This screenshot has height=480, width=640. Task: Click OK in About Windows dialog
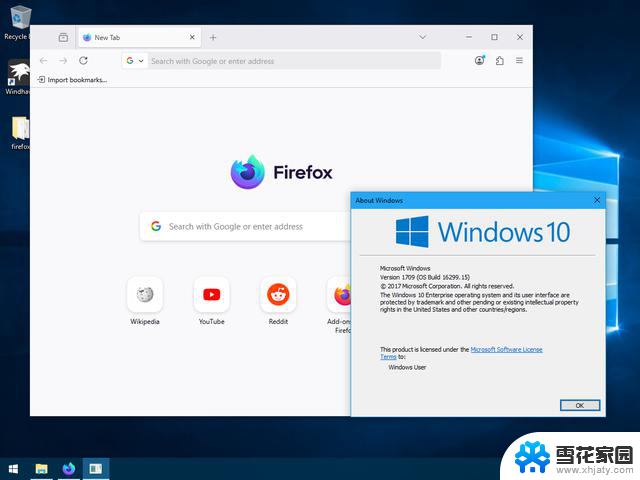point(580,405)
